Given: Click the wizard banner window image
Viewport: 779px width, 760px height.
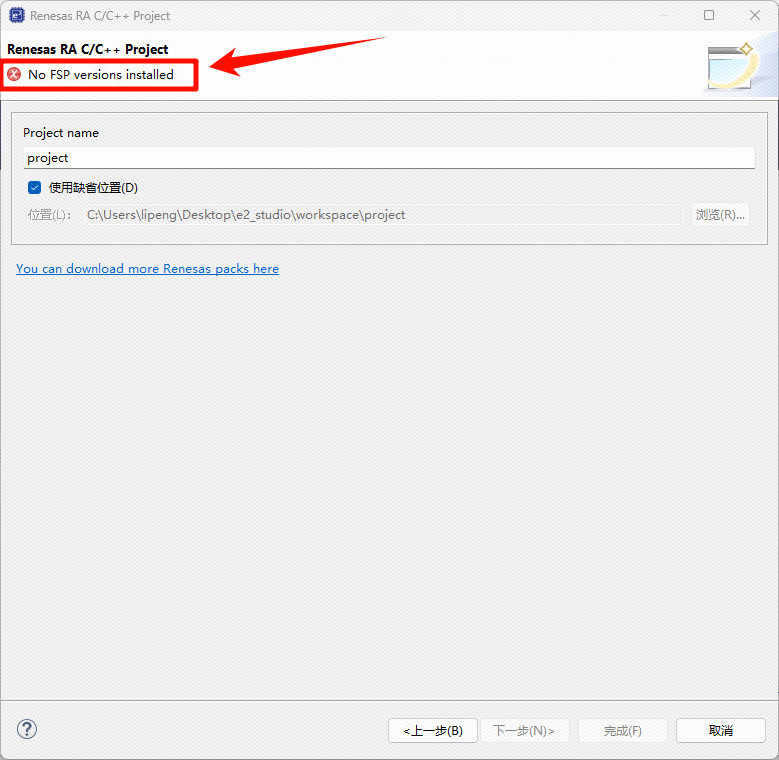Looking at the screenshot, I should [x=731, y=66].
